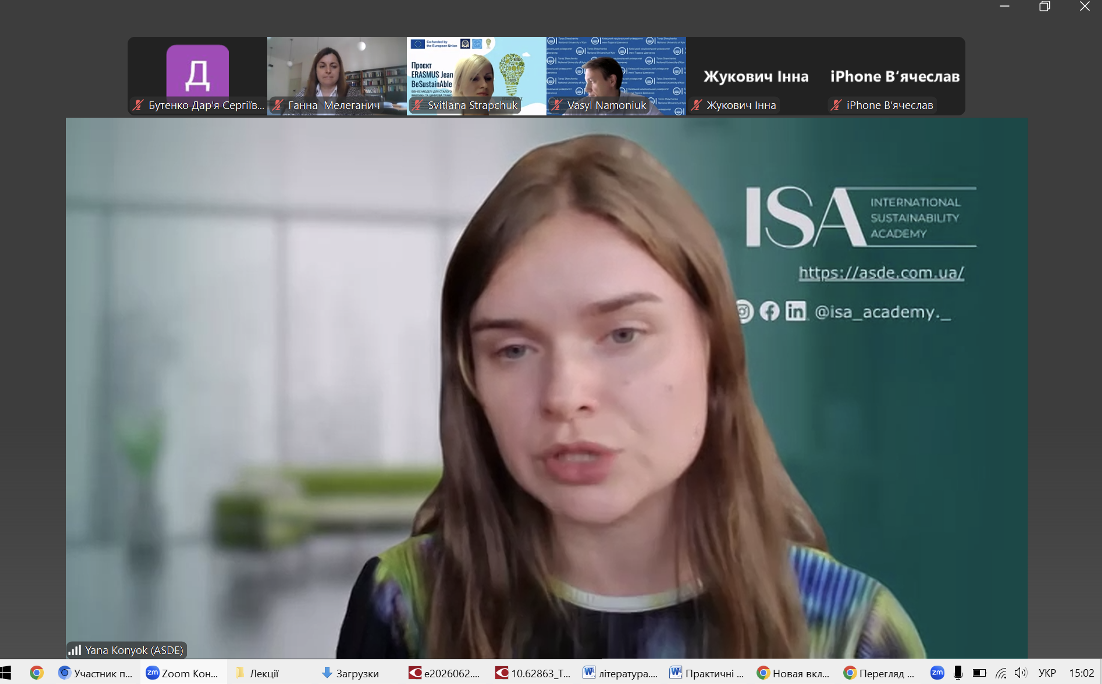Select the Svitlana Strapchuk video thumbnail
1102x684 pixels.
476,76
